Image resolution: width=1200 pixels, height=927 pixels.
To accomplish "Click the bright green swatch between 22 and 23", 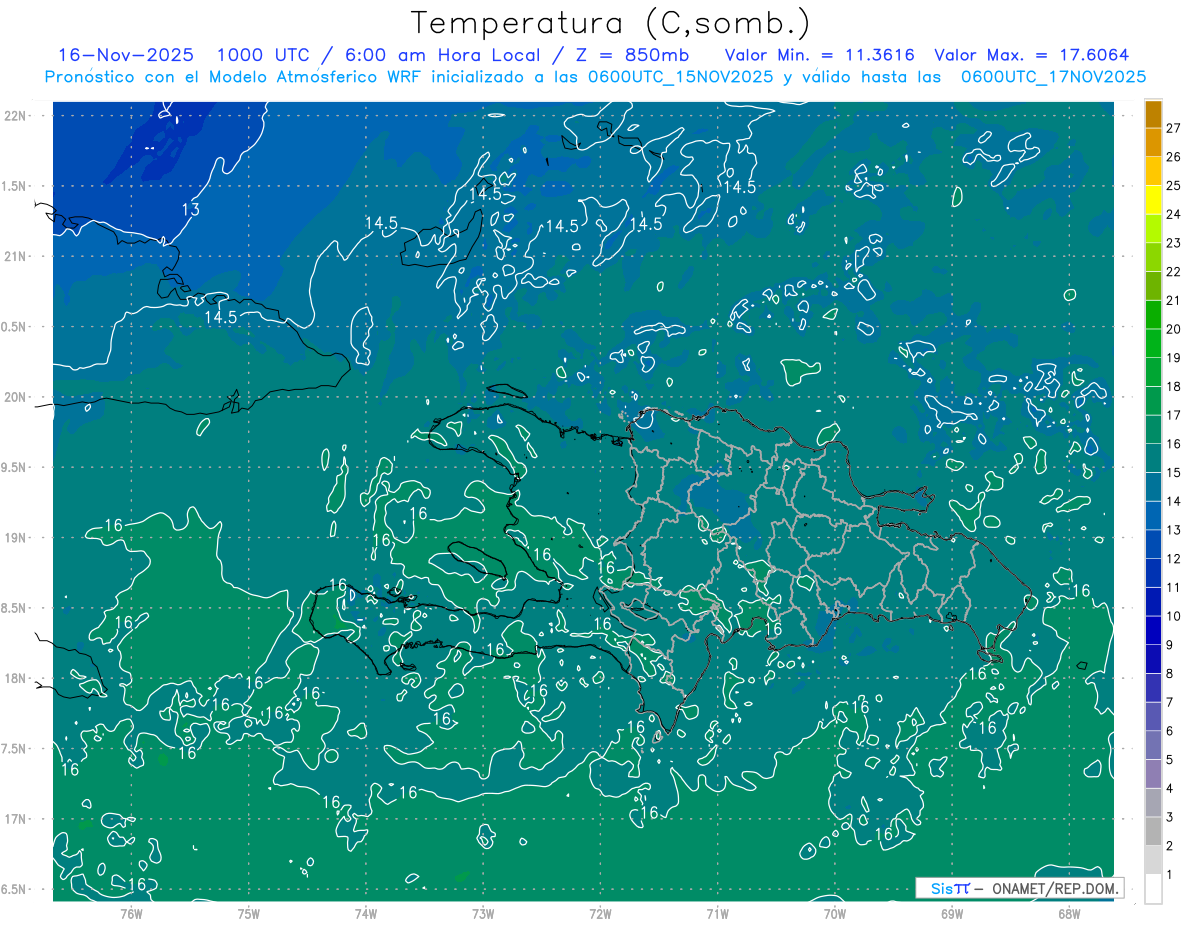I will (x=1153, y=257).
